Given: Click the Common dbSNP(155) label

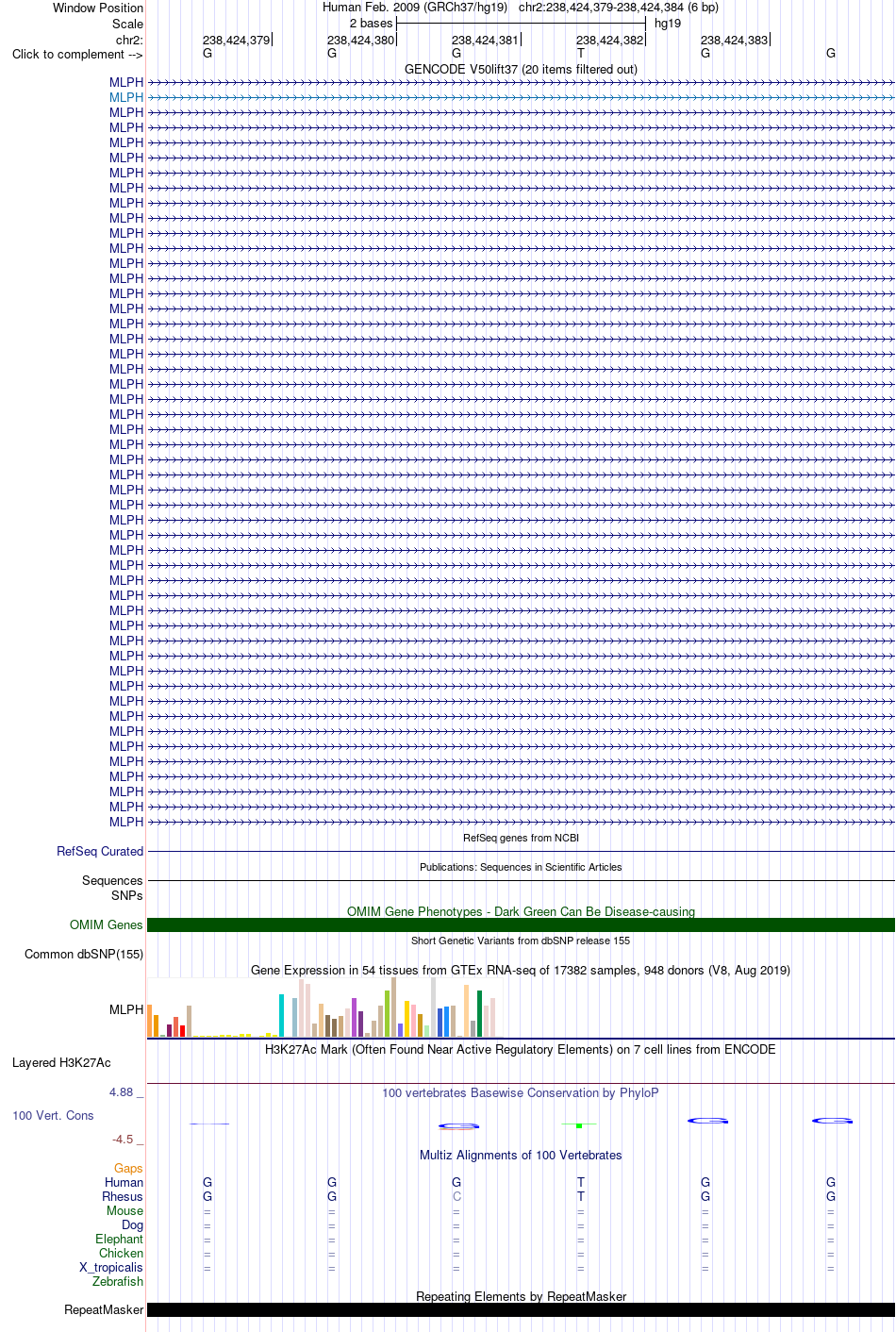Looking at the screenshot, I should click(x=84, y=954).
